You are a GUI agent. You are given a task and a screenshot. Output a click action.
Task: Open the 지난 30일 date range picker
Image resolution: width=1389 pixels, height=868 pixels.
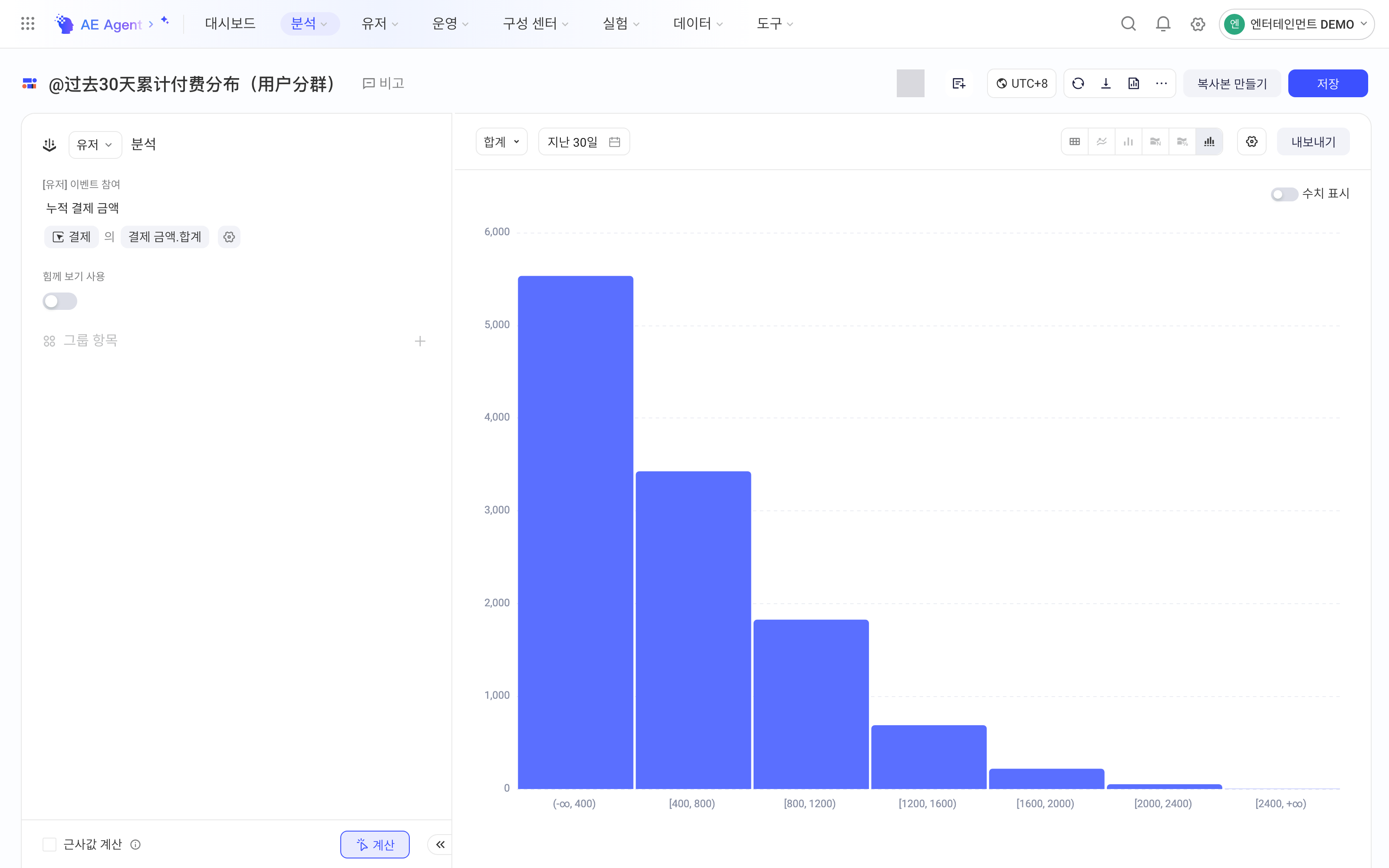pos(584,142)
